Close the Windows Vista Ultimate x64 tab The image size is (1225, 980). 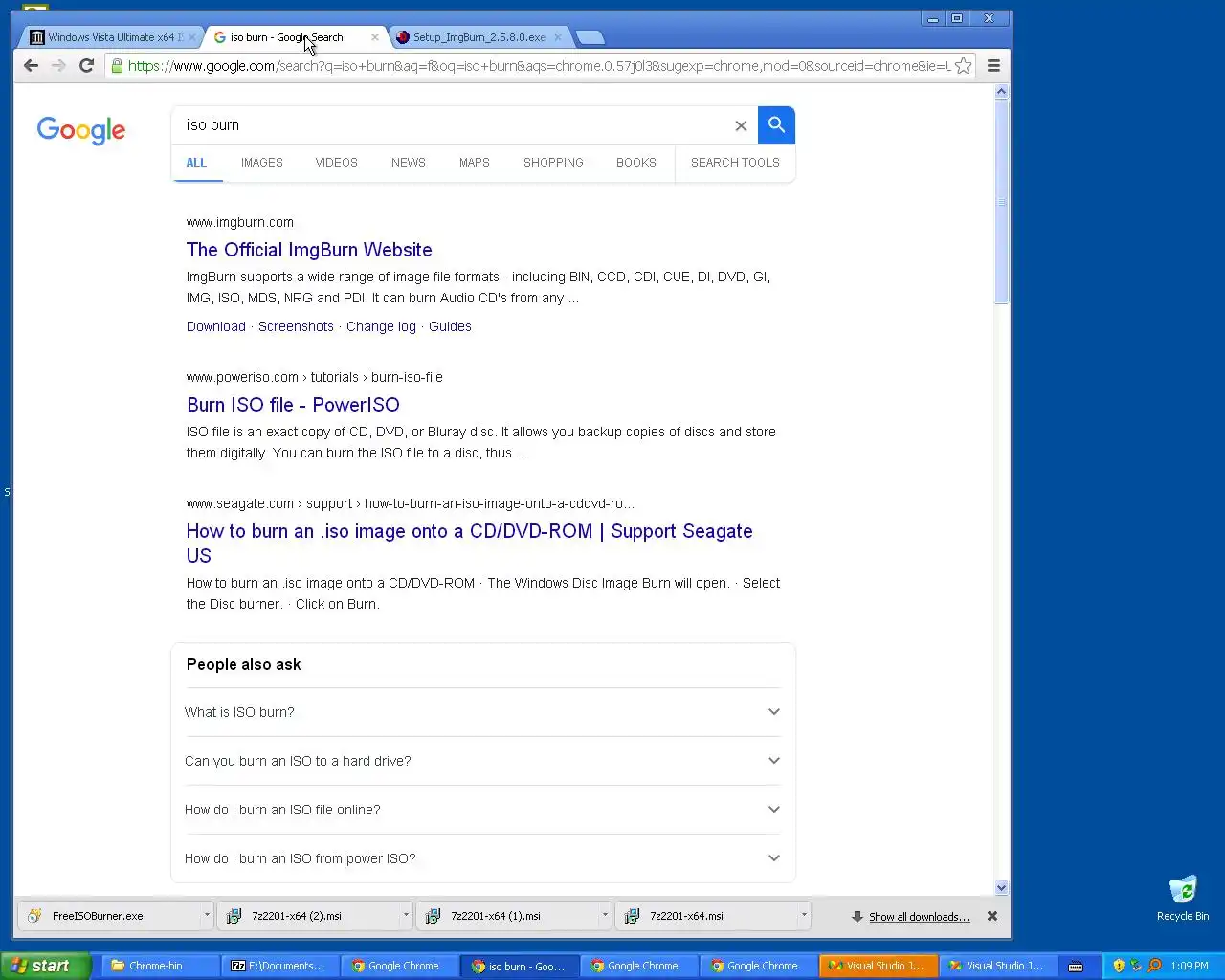(191, 37)
